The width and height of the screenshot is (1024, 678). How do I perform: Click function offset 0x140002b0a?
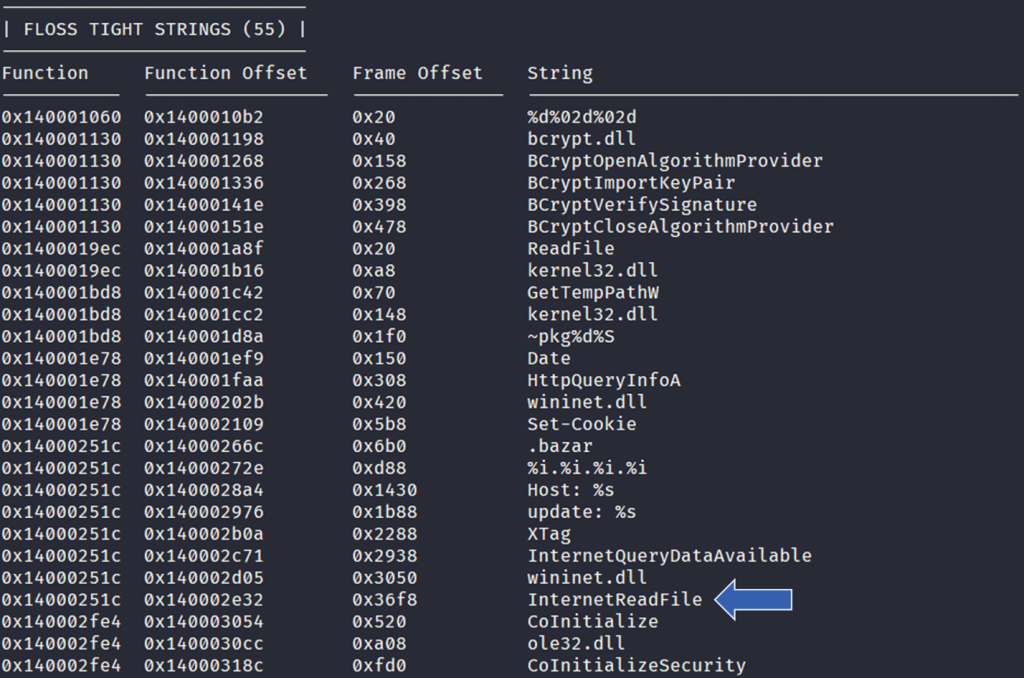click(204, 534)
